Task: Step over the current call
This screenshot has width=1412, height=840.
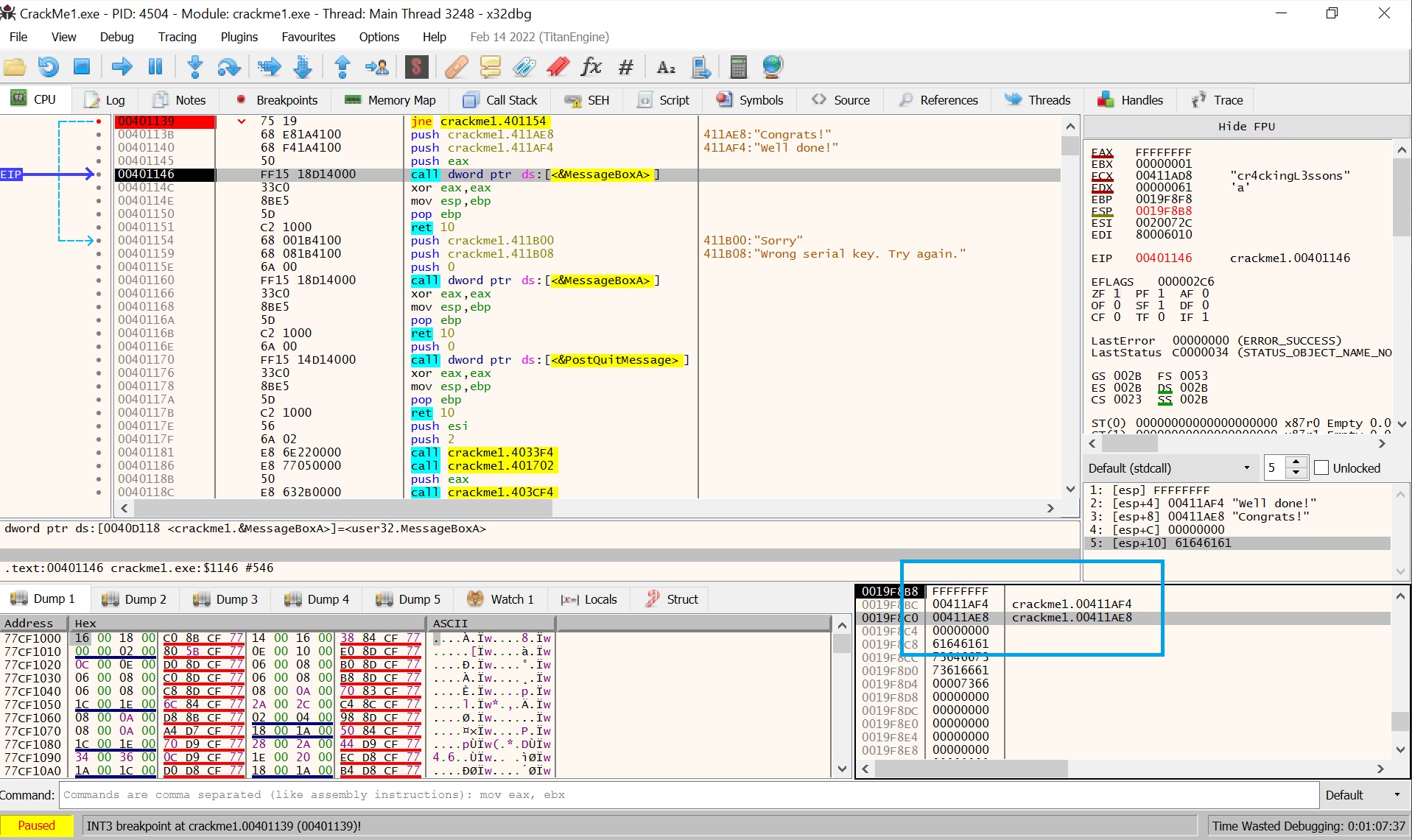Action: pyautogui.click(x=229, y=66)
